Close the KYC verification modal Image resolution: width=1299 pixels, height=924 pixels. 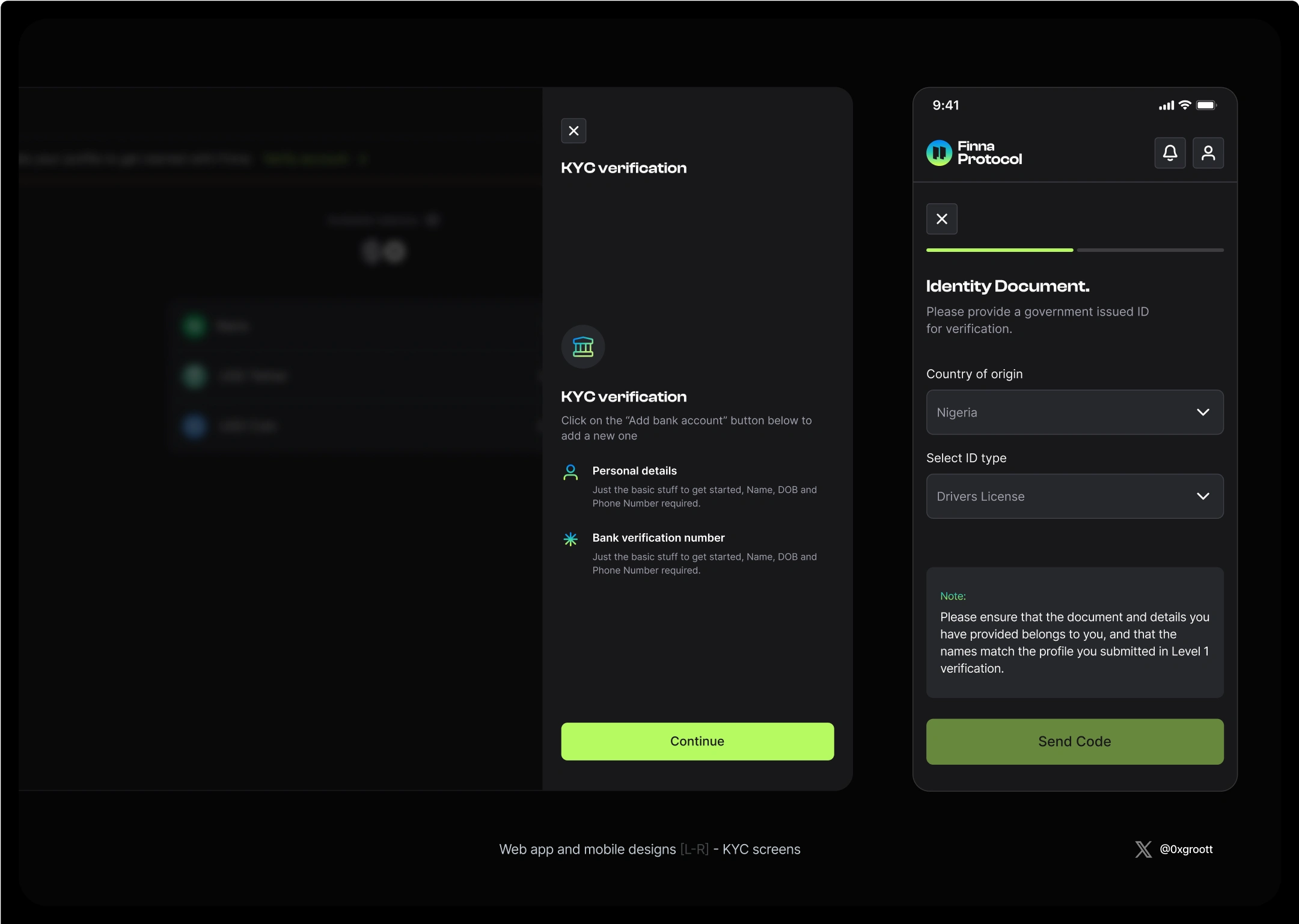(573, 130)
